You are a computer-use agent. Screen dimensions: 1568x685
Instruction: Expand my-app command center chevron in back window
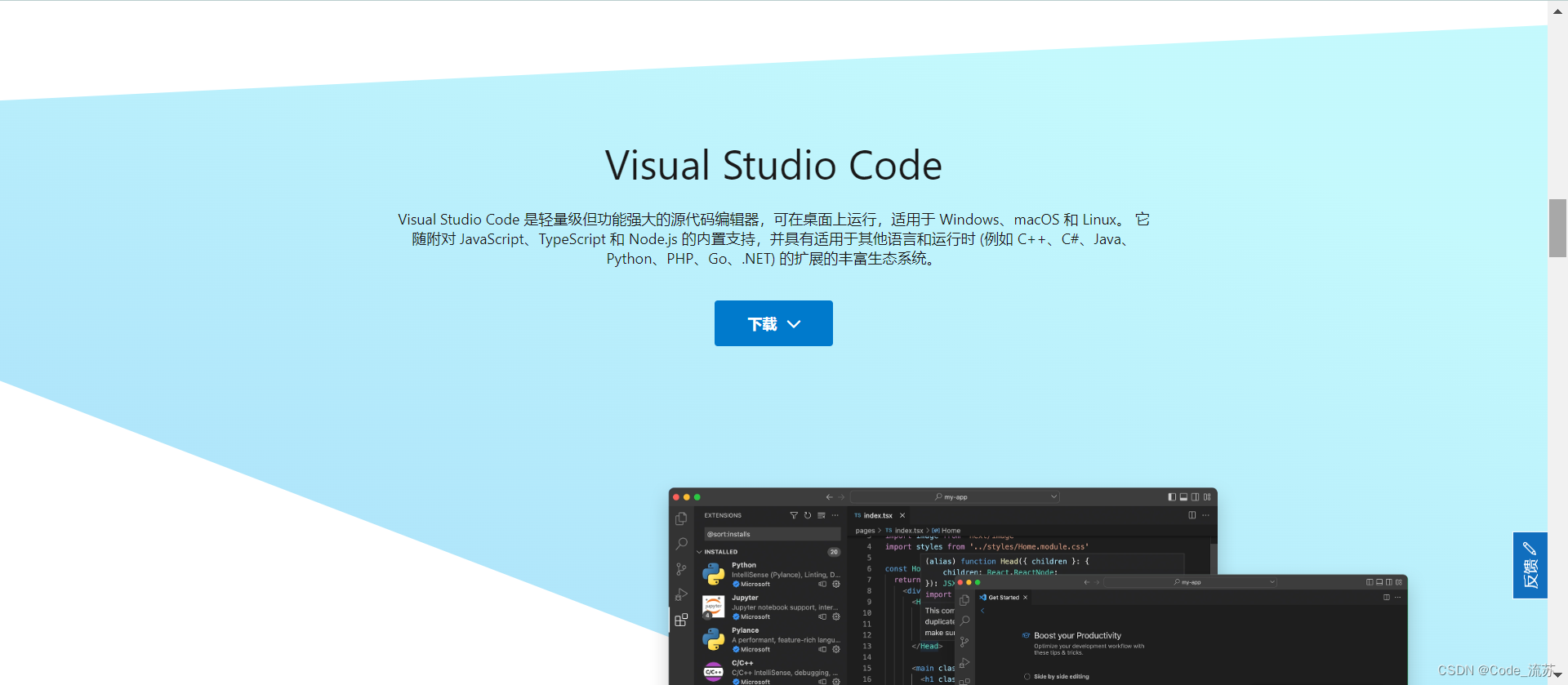pyautogui.click(x=1053, y=496)
